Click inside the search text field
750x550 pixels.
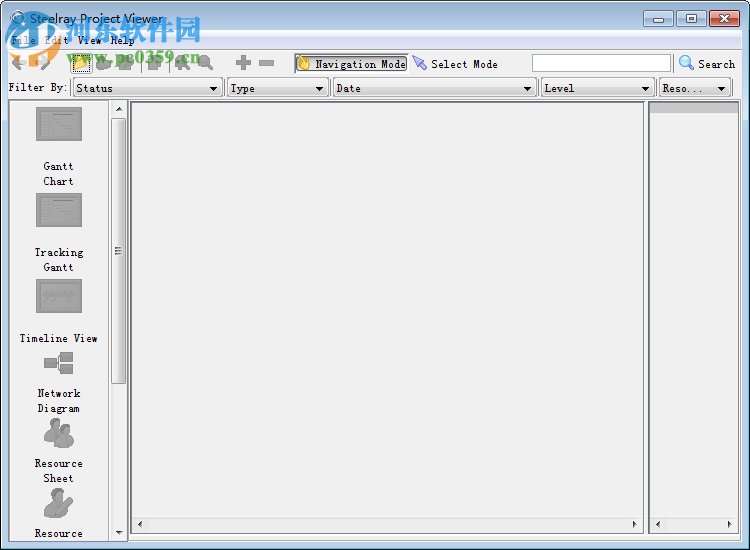pyautogui.click(x=601, y=63)
